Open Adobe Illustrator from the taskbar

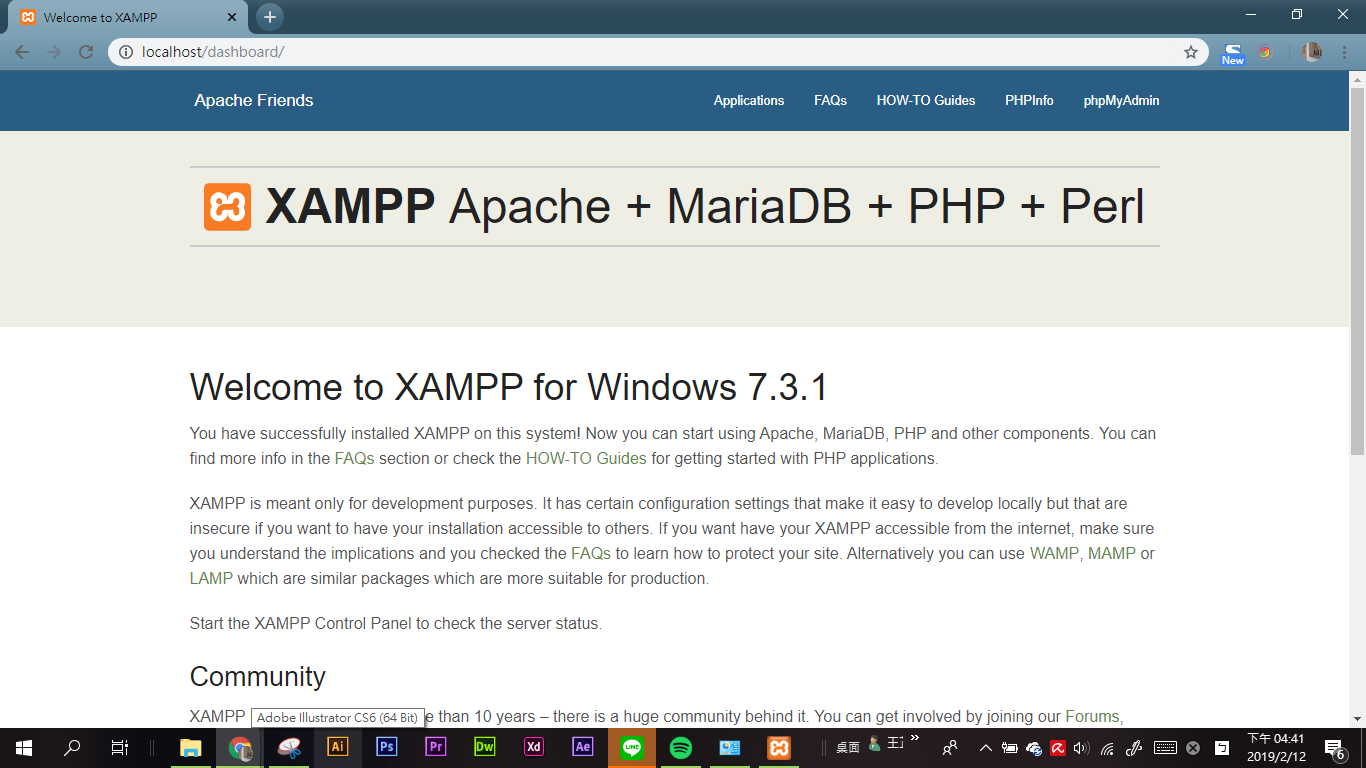pyautogui.click(x=338, y=747)
